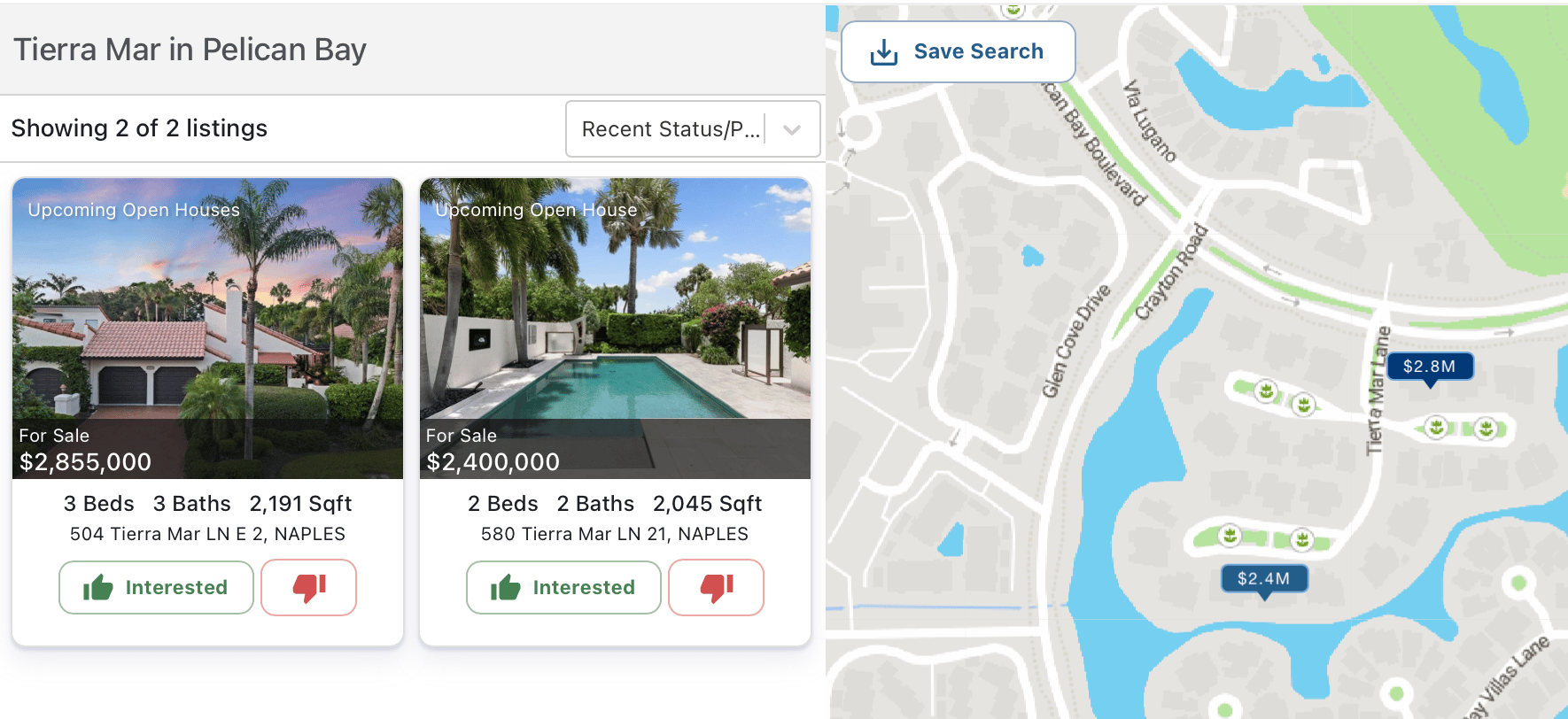
Task: Expand sort options via chevron arrow
Action: click(x=792, y=129)
